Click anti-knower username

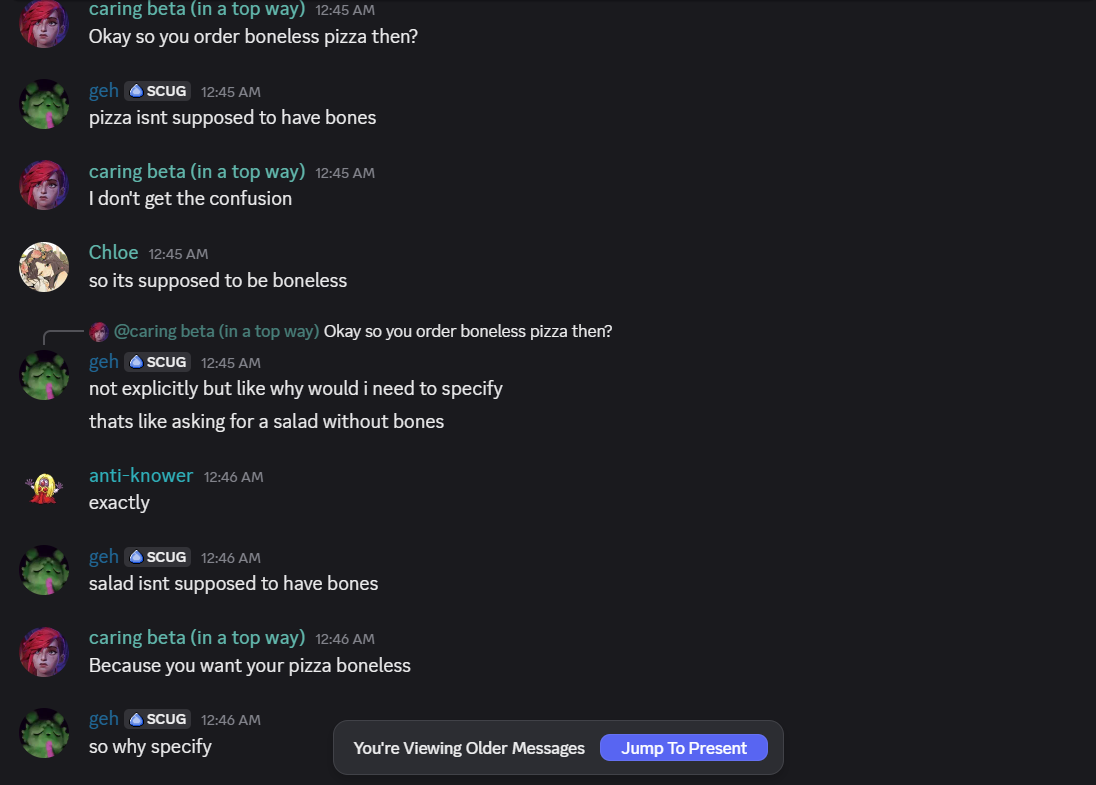(x=141, y=476)
